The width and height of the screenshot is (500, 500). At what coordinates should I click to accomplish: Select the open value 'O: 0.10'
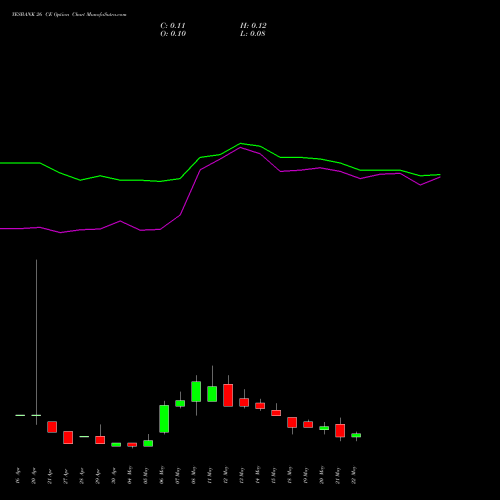tap(173, 34)
